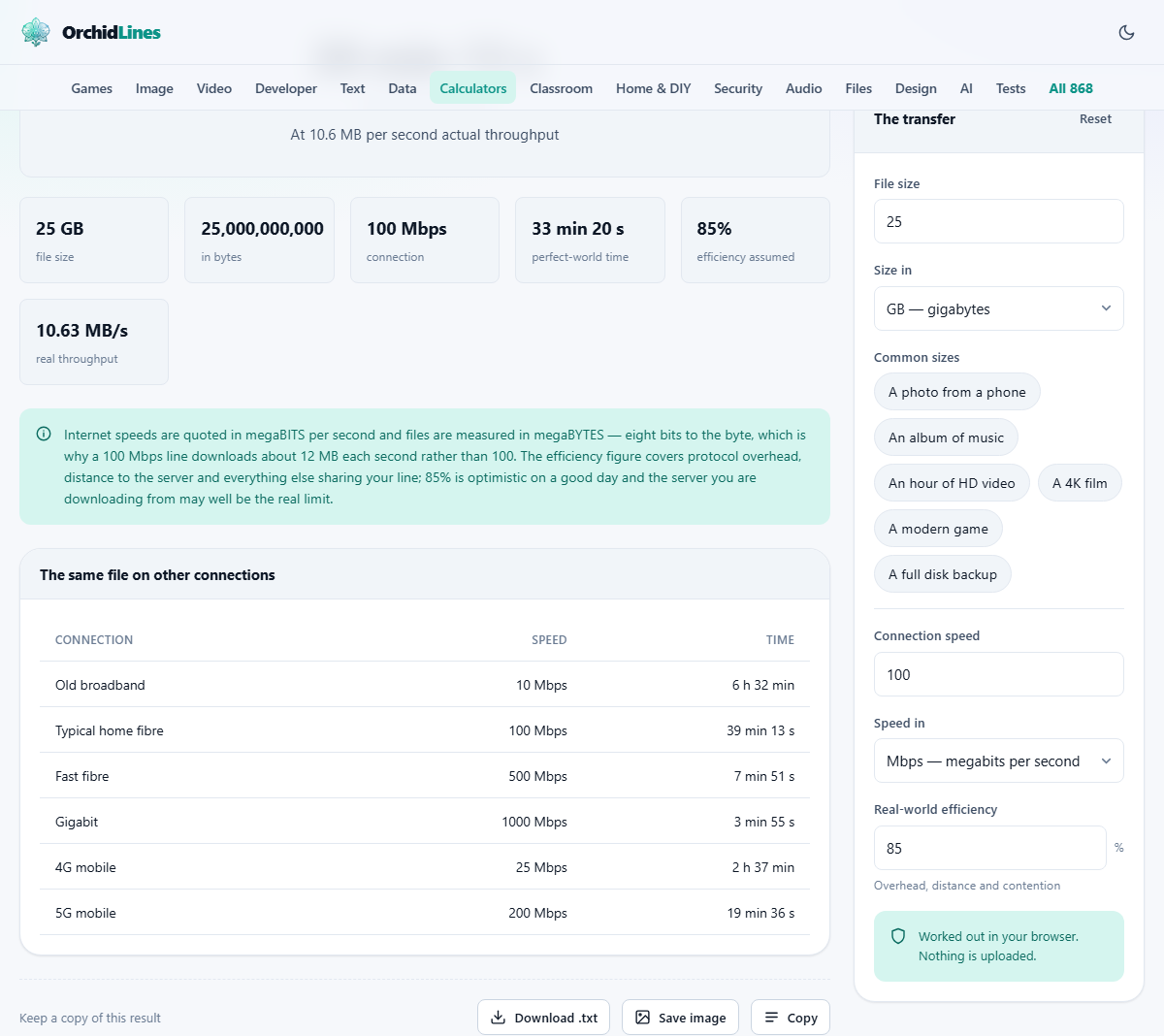Click the info icon in the green note
This screenshot has width=1164, height=1036.
click(44, 435)
